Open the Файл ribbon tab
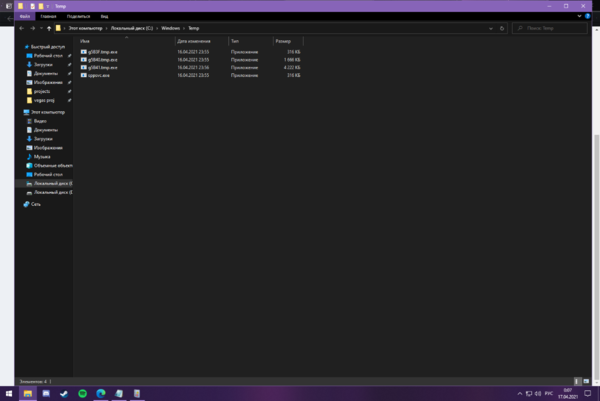 coord(25,16)
